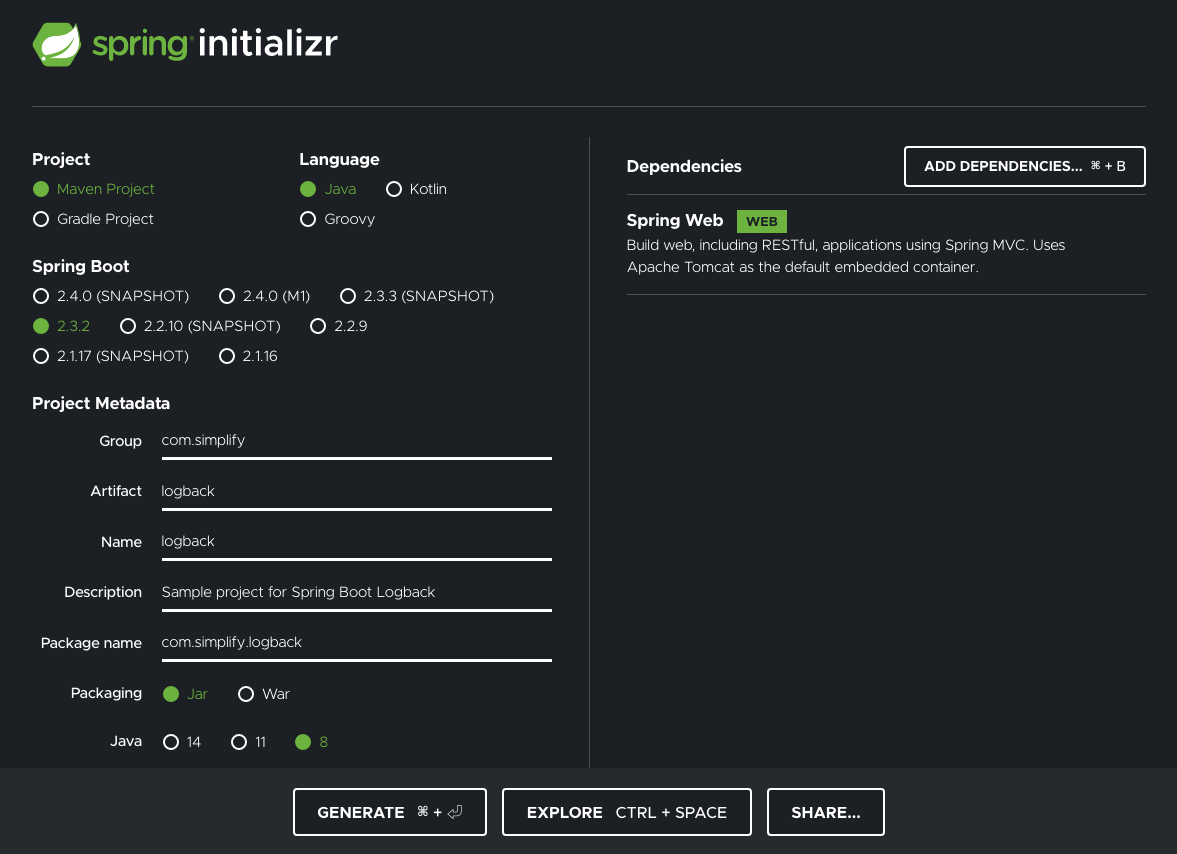1177x854 pixels.
Task: Select Java version 14
Action: click(x=171, y=742)
